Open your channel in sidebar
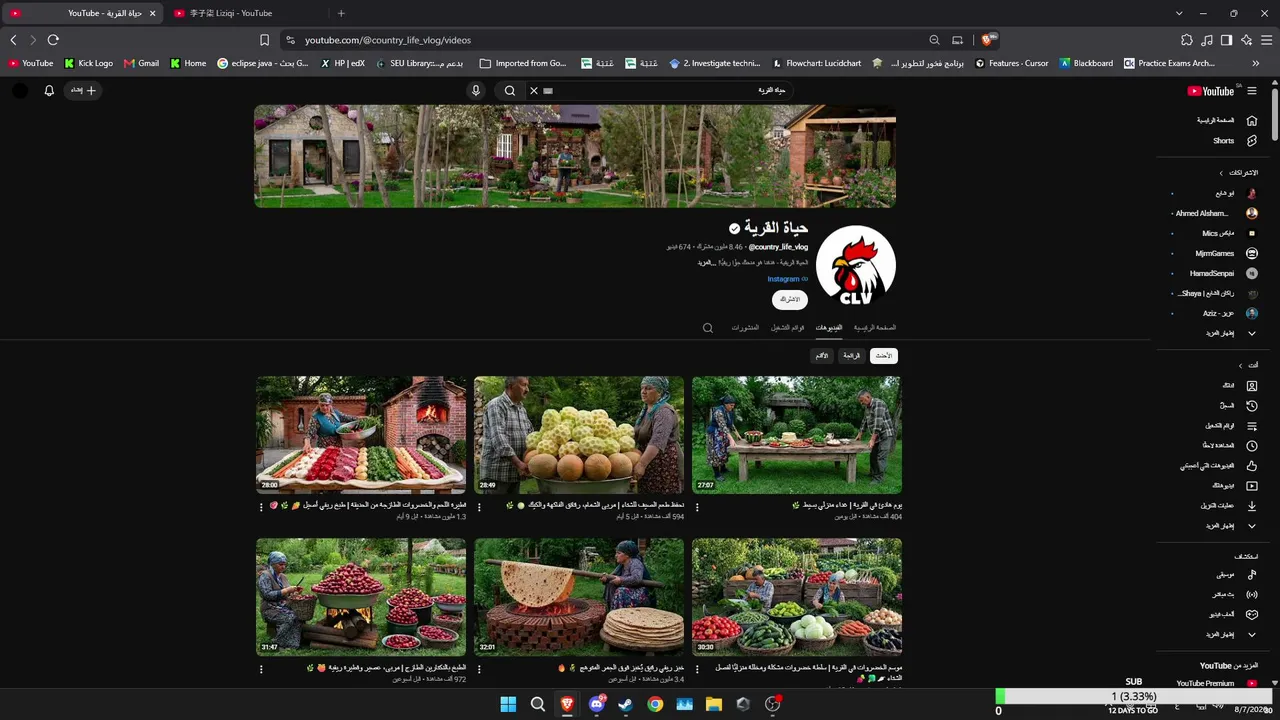The width and height of the screenshot is (1280, 720). pyautogui.click(x=1251, y=386)
